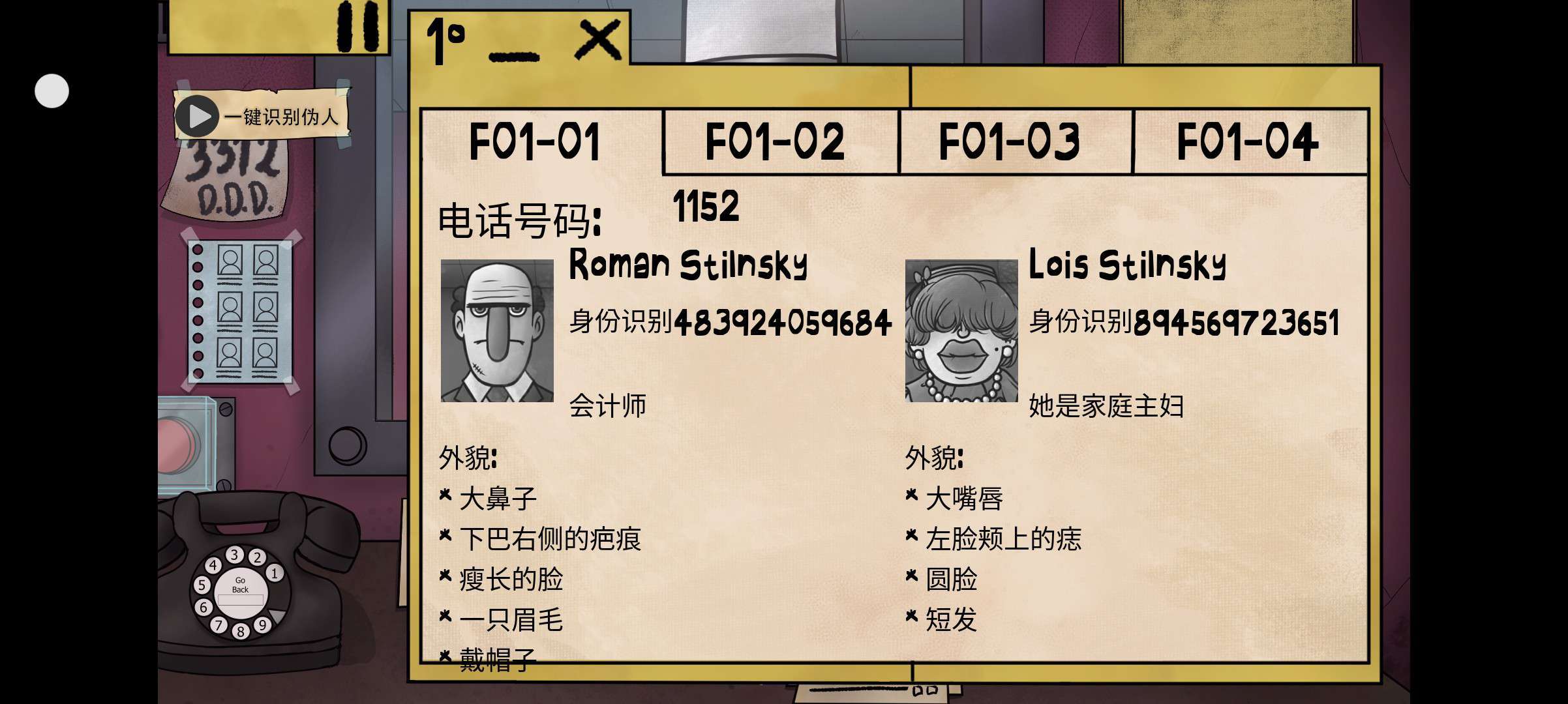Close the folder with the X
This screenshot has height=704, width=1568.
point(597,40)
